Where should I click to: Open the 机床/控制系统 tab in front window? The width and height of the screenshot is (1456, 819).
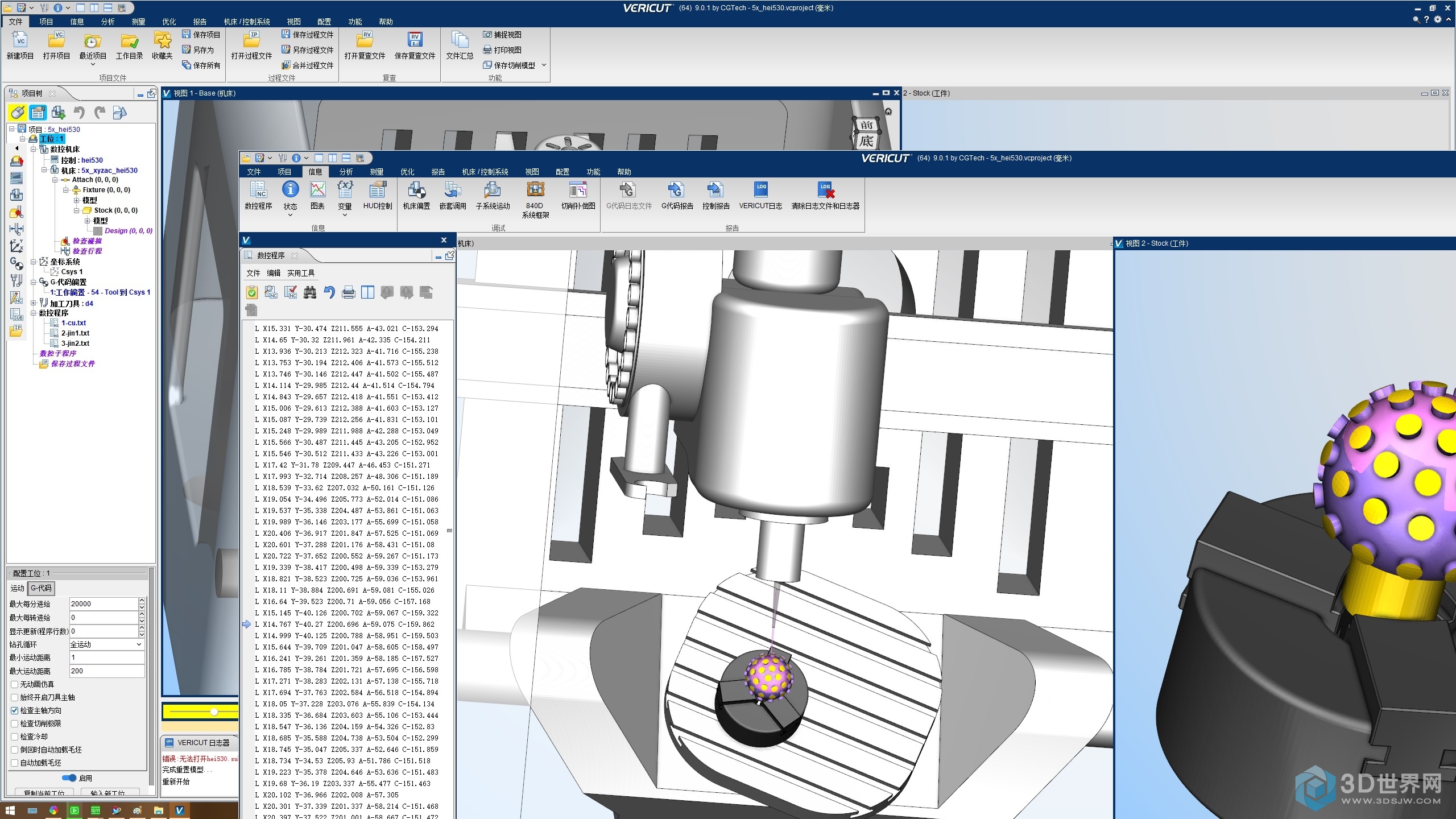point(485,172)
